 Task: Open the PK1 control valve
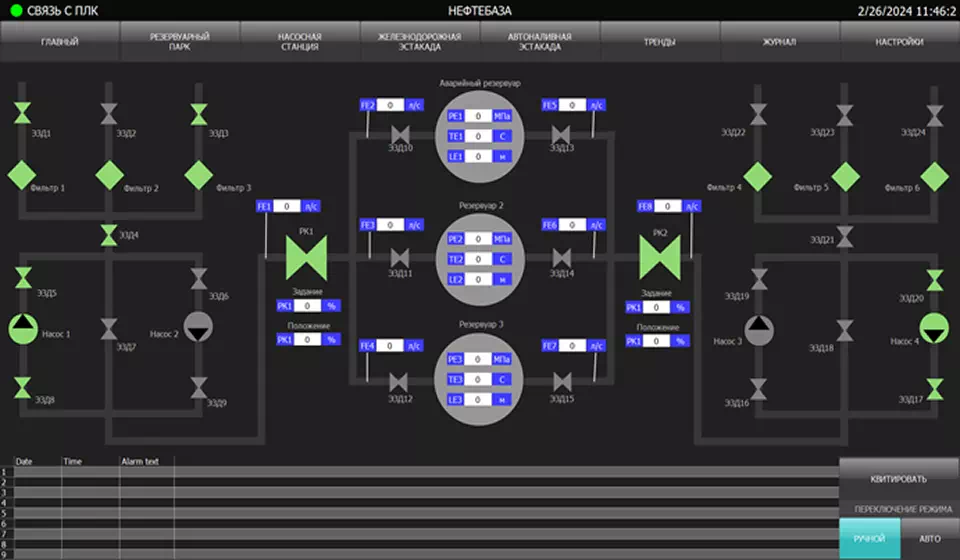(x=300, y=258)
